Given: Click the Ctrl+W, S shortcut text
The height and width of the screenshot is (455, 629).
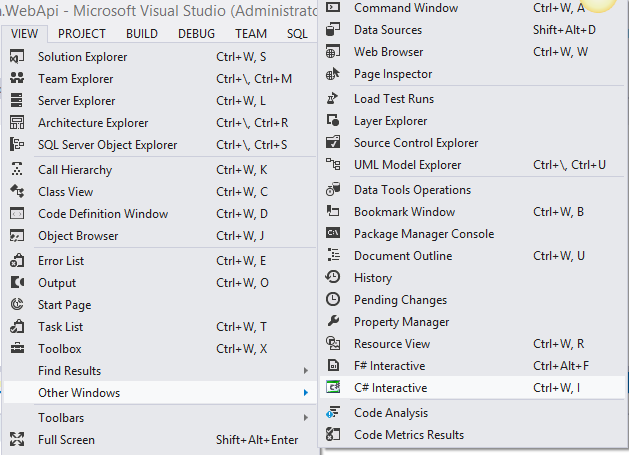Looking at the screenshot, I should pyautogui.click(x=241, y=57).
